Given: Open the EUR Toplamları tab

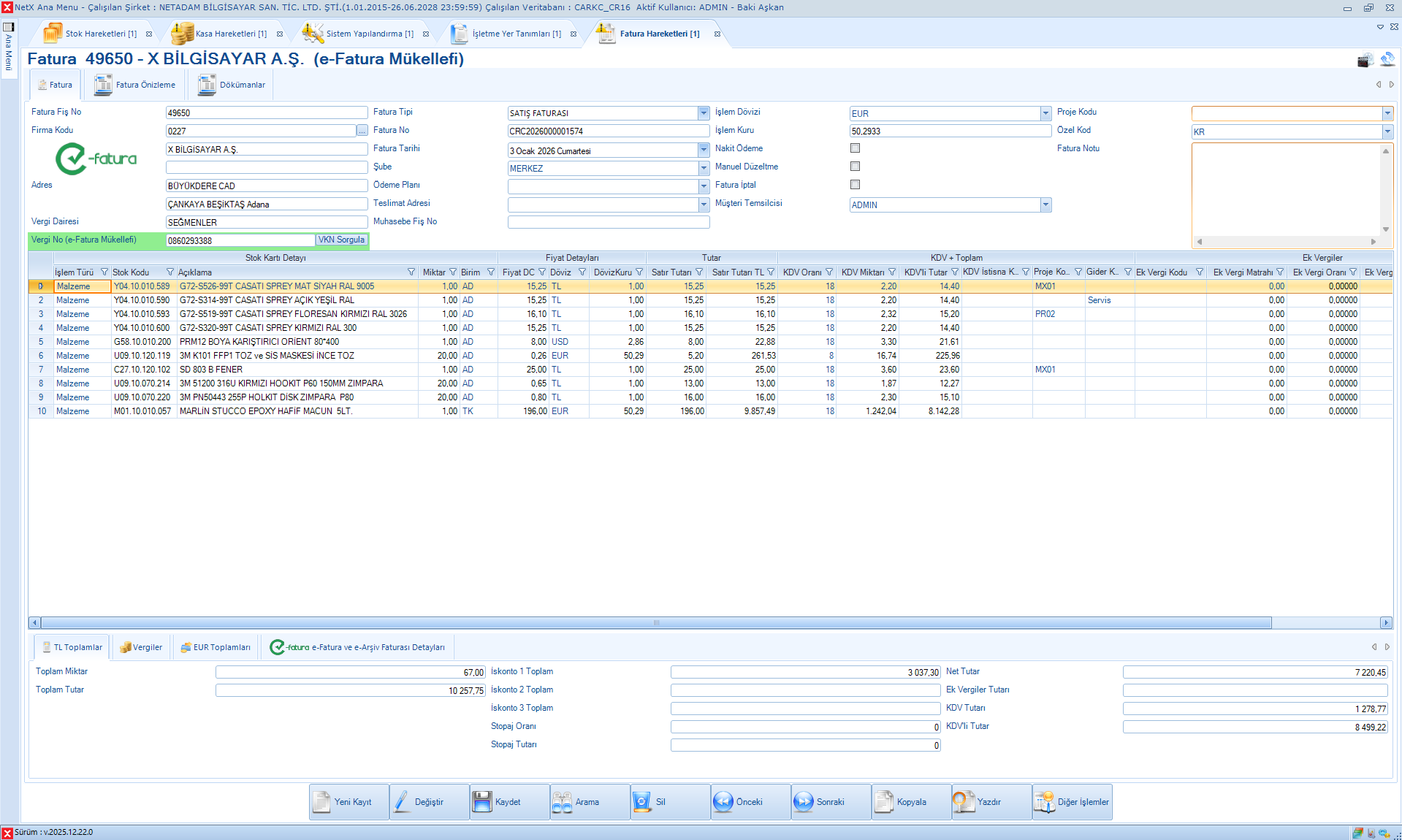Looking at the screenshot, I should coord(215,647).
